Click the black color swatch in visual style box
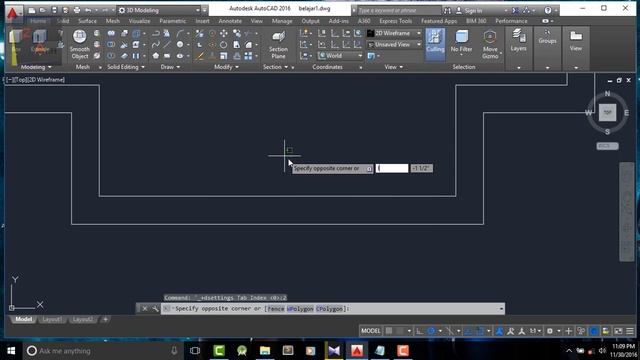Viewport: 640px width, 360px height. pyautogui.click(x=370, y=33)
